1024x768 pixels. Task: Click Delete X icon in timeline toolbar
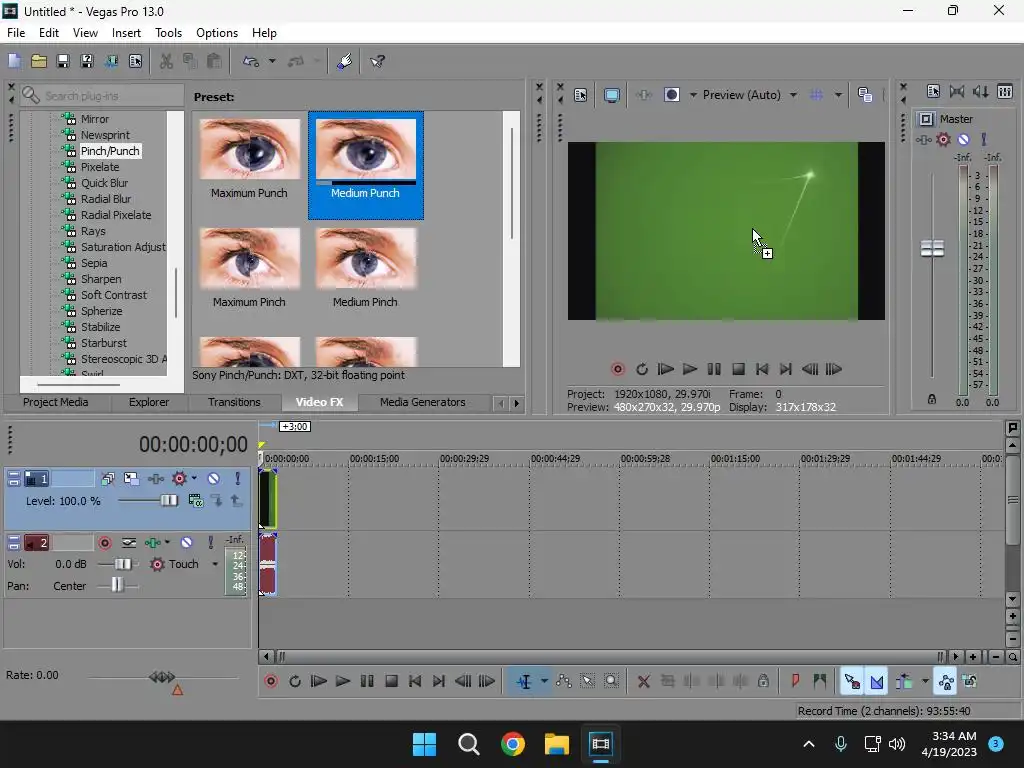point(643,681)
